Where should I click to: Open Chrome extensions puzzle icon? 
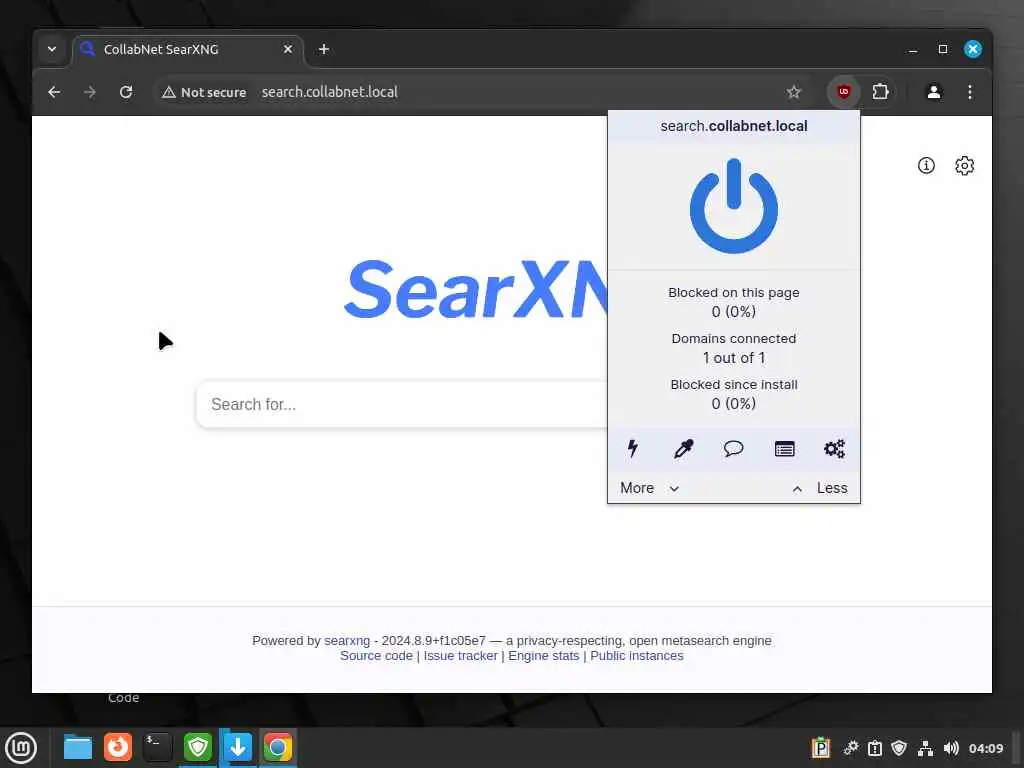880,91
